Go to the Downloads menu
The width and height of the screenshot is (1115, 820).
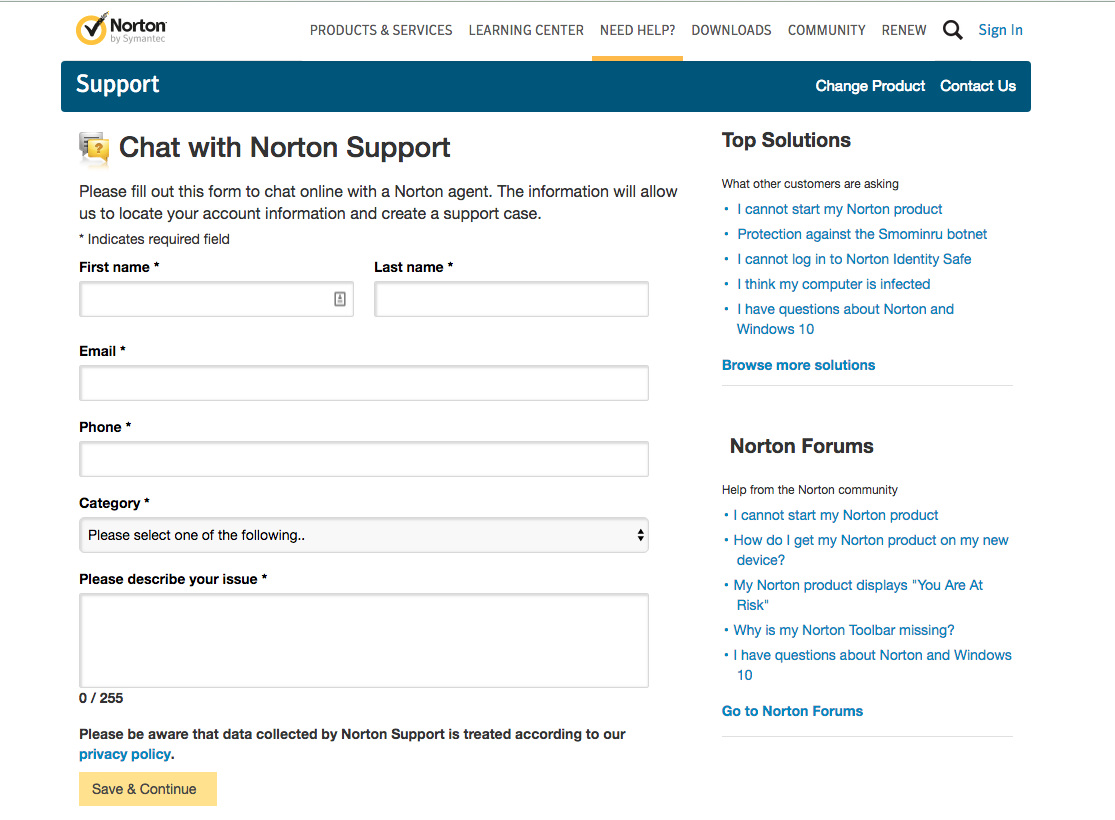click(731, 30)
